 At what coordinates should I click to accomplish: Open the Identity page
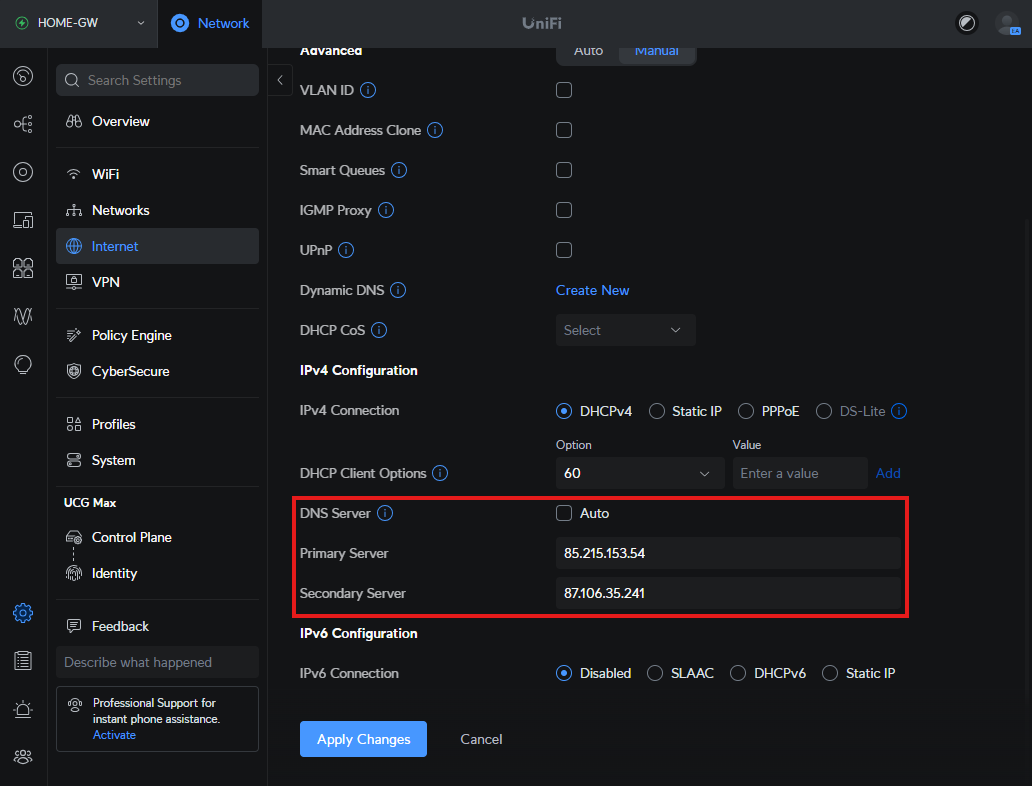coord(157,573)
